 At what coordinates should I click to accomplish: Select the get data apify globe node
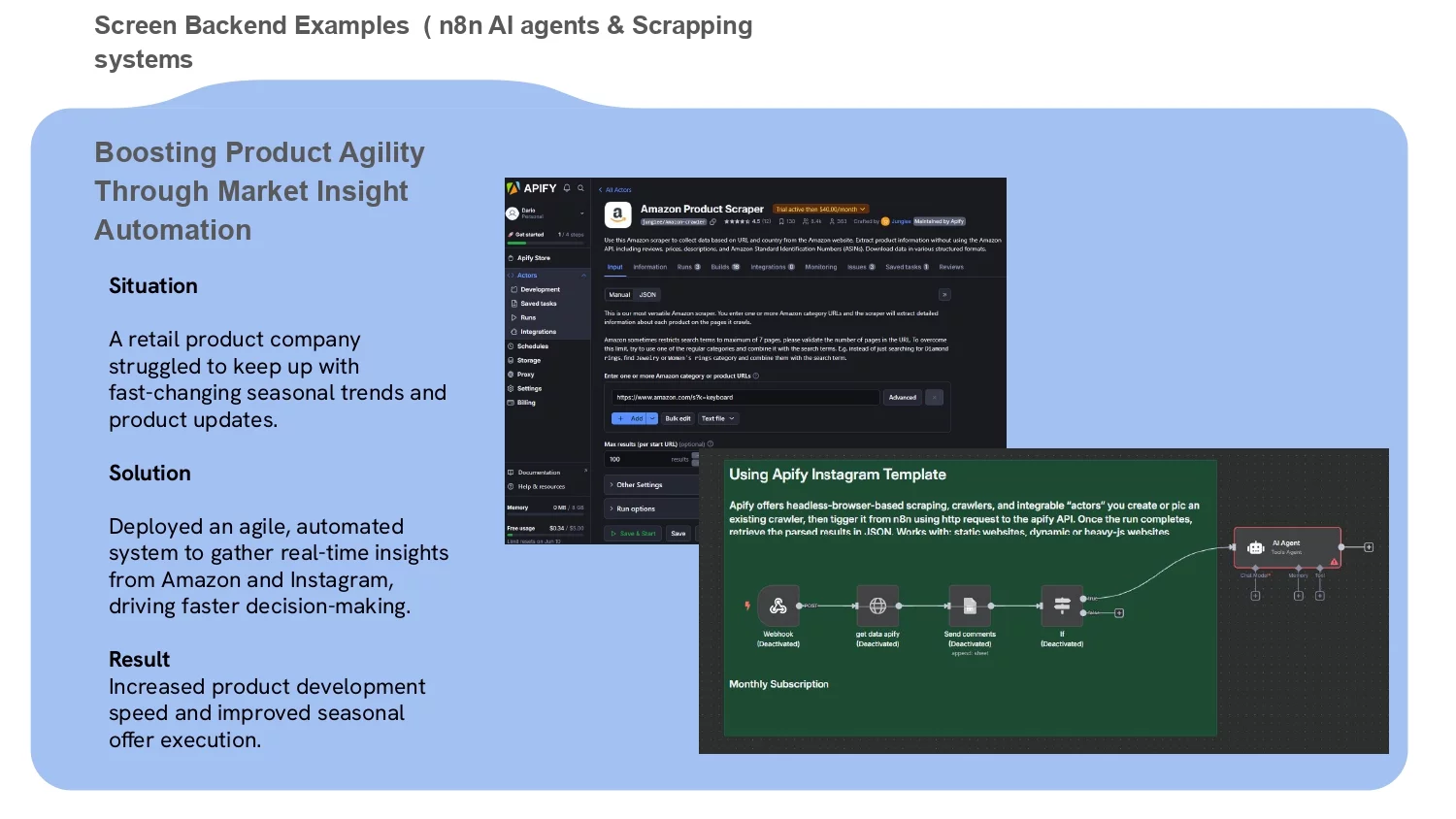(877, 606)
